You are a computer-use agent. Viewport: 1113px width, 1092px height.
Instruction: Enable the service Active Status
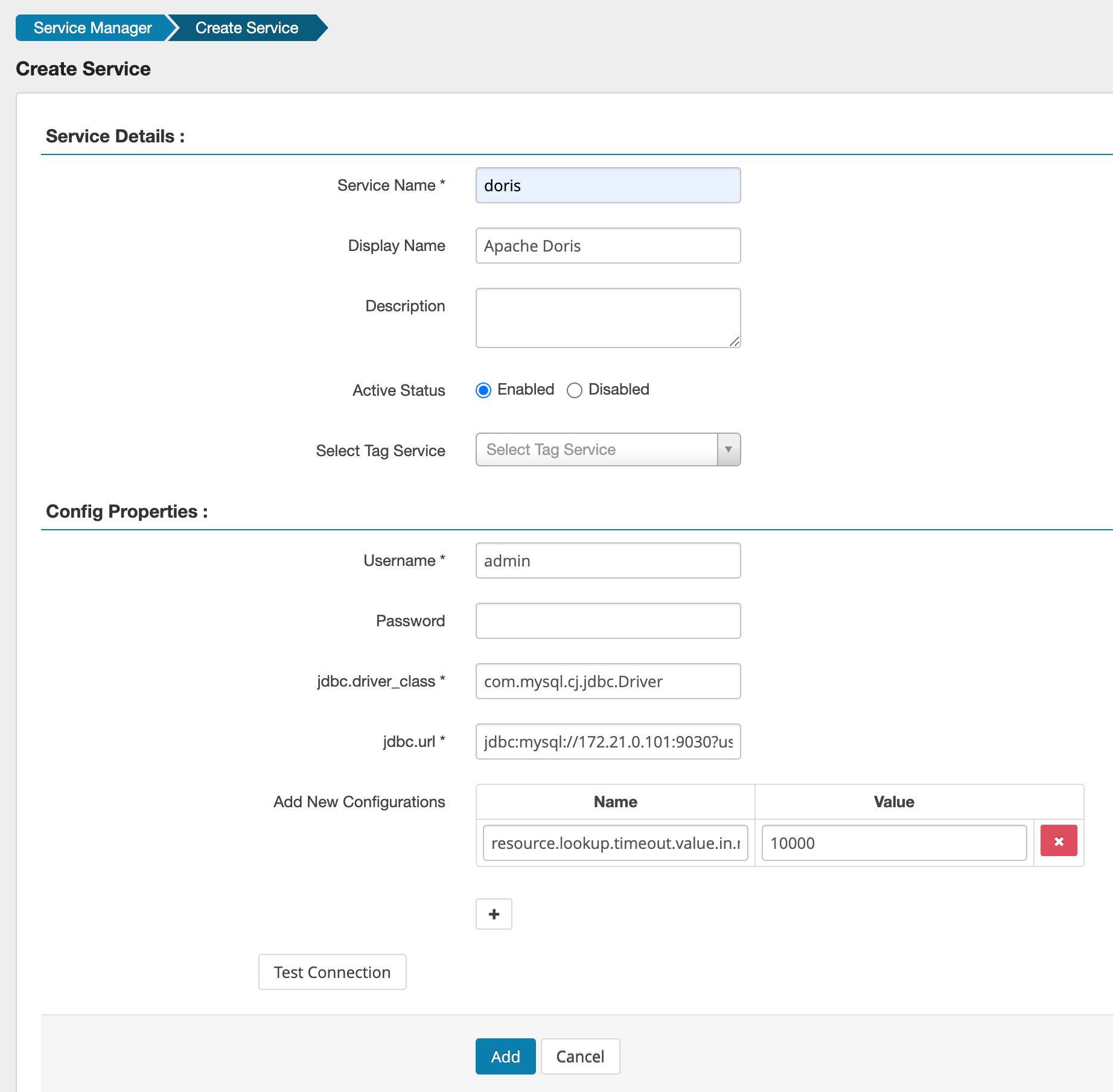[483, 390]
